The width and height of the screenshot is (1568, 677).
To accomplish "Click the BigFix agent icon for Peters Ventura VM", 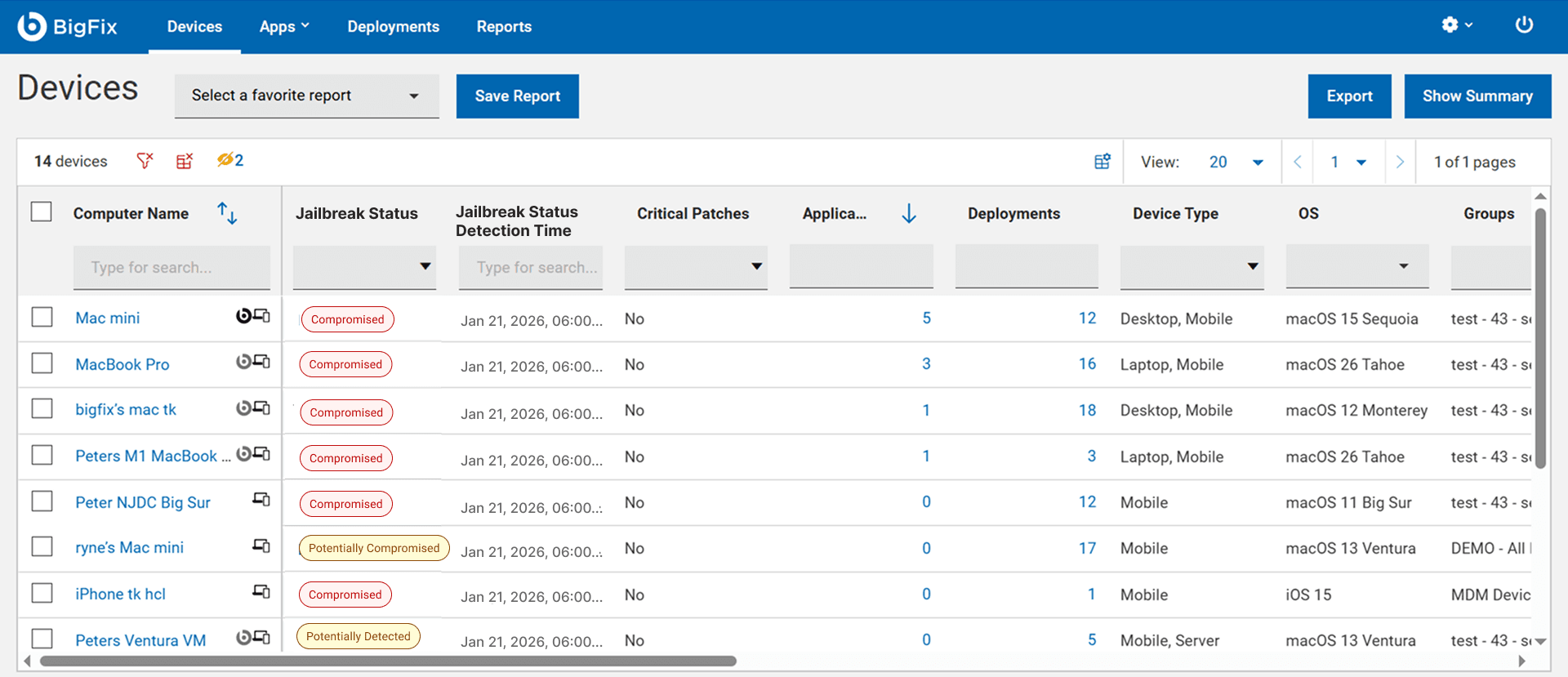I will point(243,638).
